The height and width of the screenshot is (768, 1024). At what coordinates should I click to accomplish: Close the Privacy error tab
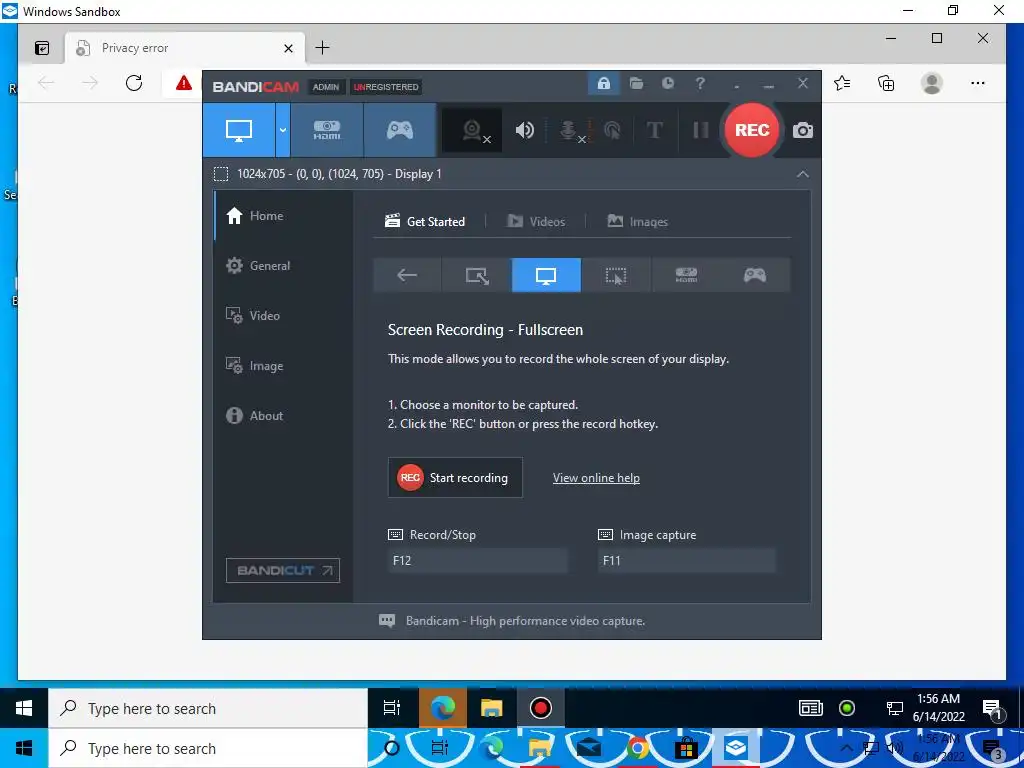pos(288,48)
